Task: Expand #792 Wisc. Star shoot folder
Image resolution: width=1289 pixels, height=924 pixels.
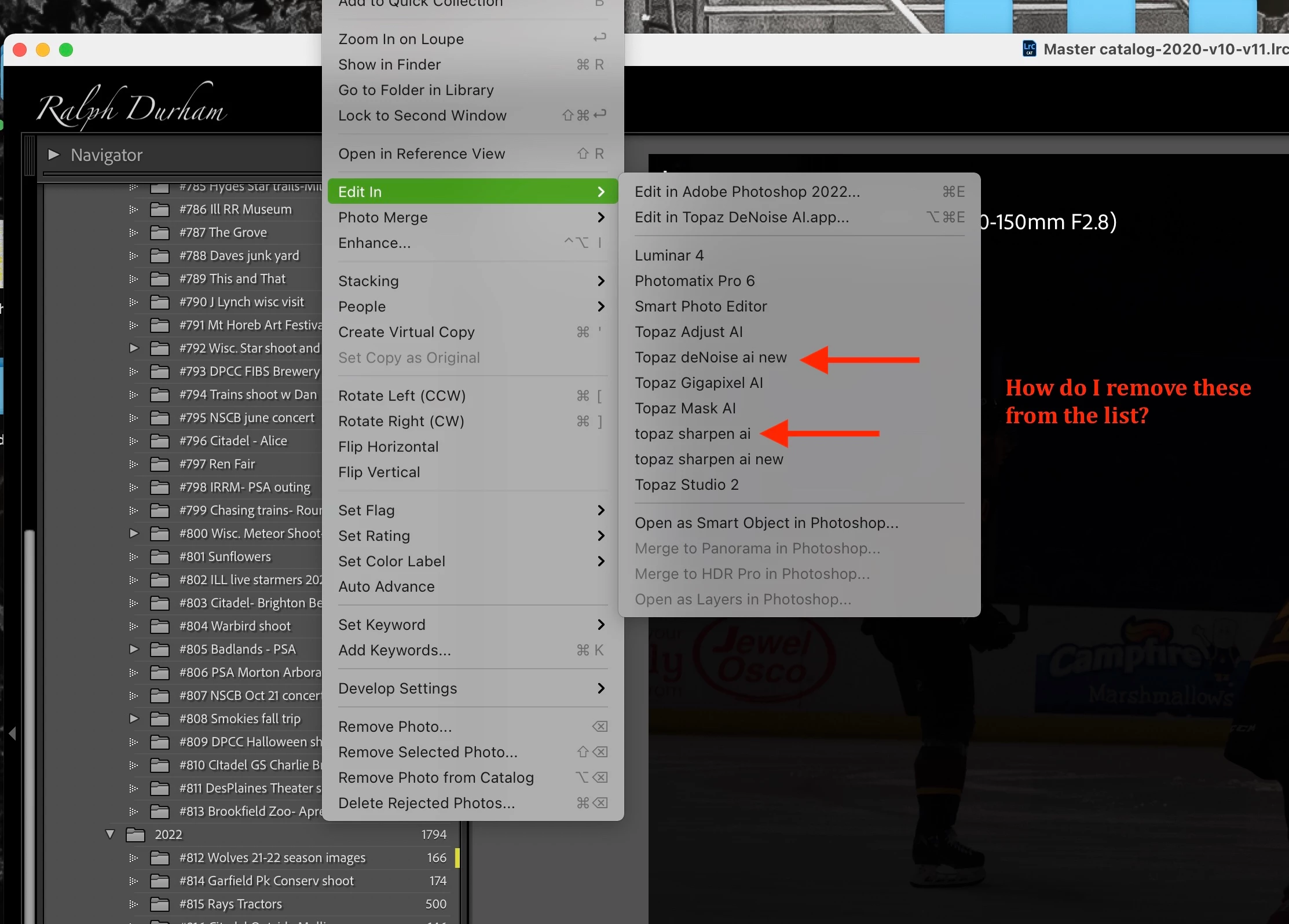Action: 134,348
